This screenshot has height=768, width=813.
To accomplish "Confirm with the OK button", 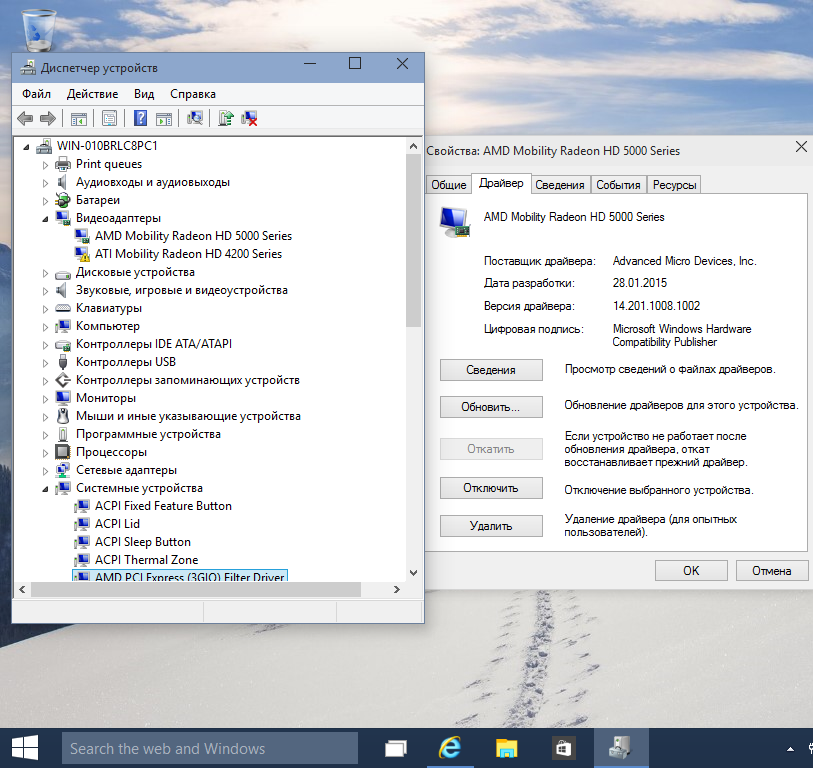I will pyautogui.click(x=691, y=571).
